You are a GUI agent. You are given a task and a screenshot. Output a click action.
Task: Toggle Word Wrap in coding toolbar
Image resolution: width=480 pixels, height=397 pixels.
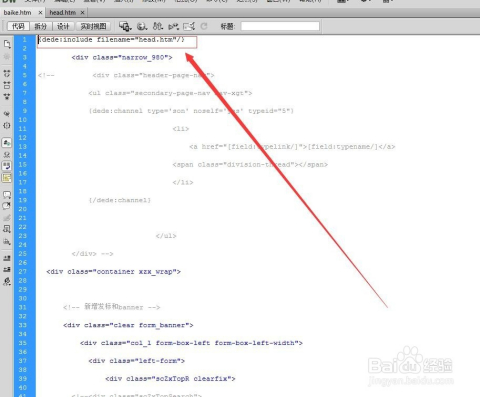[7, 166]
